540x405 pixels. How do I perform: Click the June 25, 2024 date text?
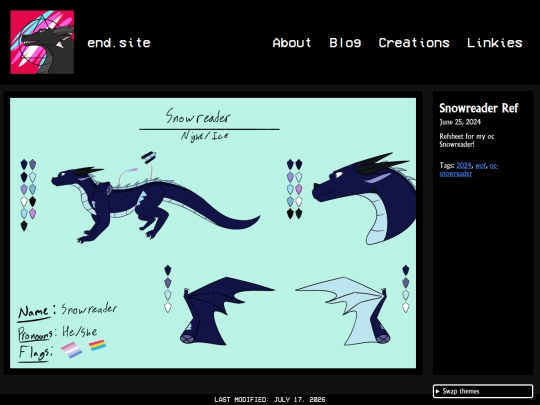460,122
